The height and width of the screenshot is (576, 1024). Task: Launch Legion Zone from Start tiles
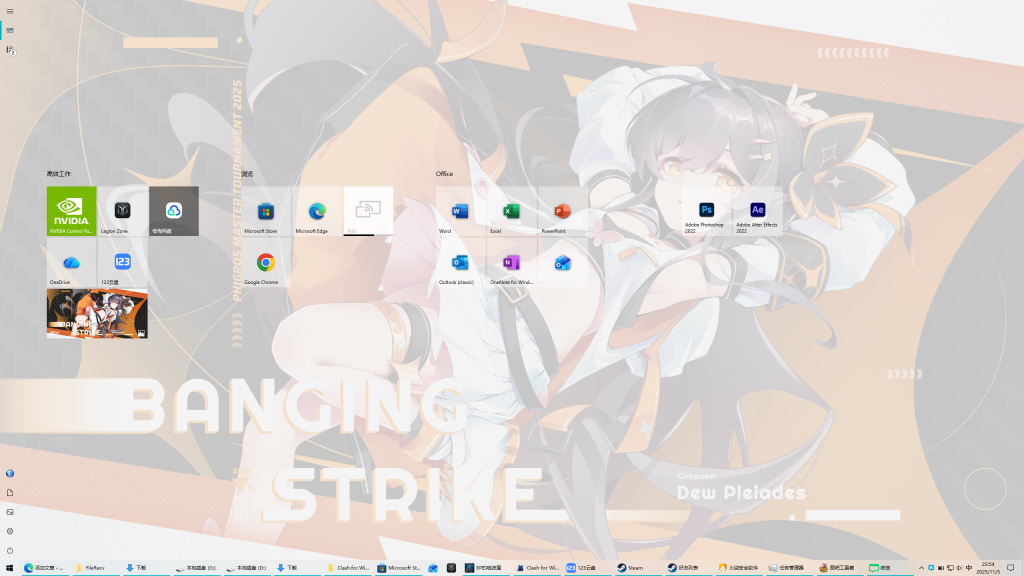[x=122, y=211]
